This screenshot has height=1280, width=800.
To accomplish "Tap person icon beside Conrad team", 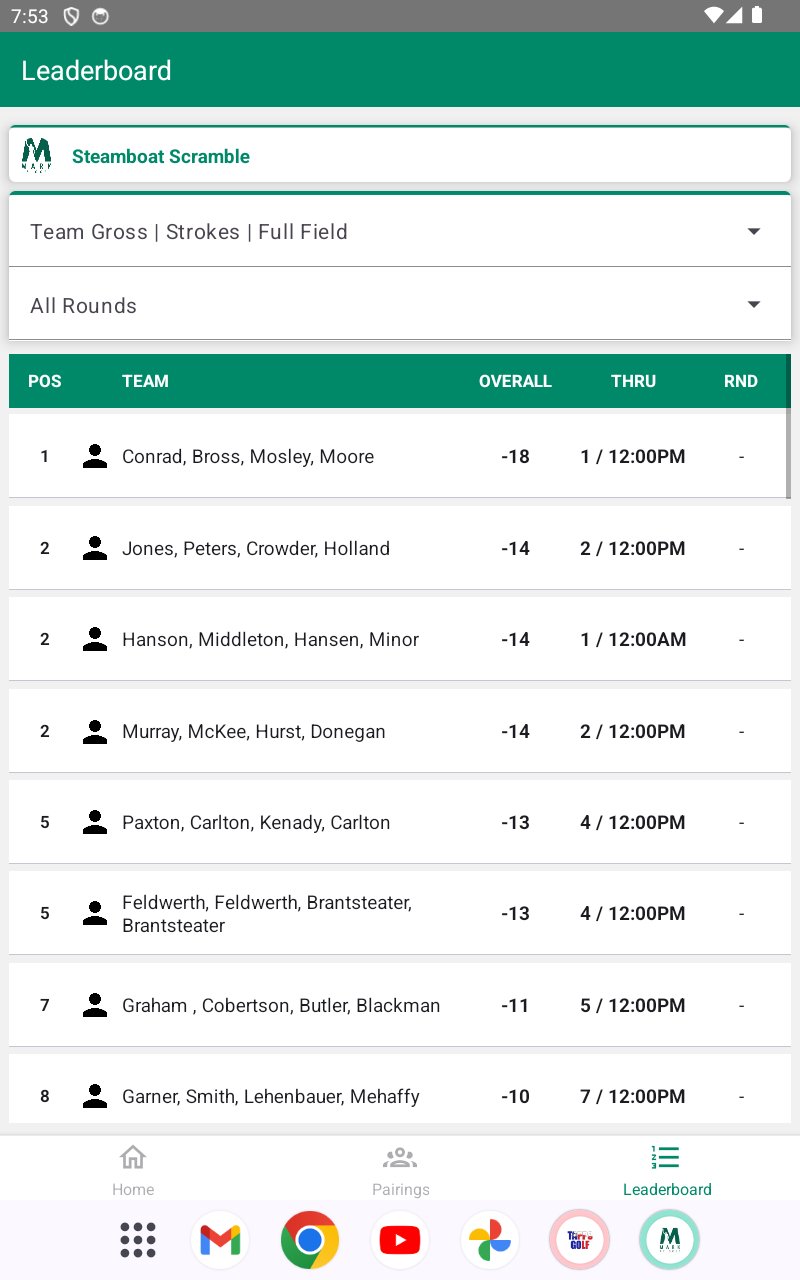I will (x=95, y=457).
